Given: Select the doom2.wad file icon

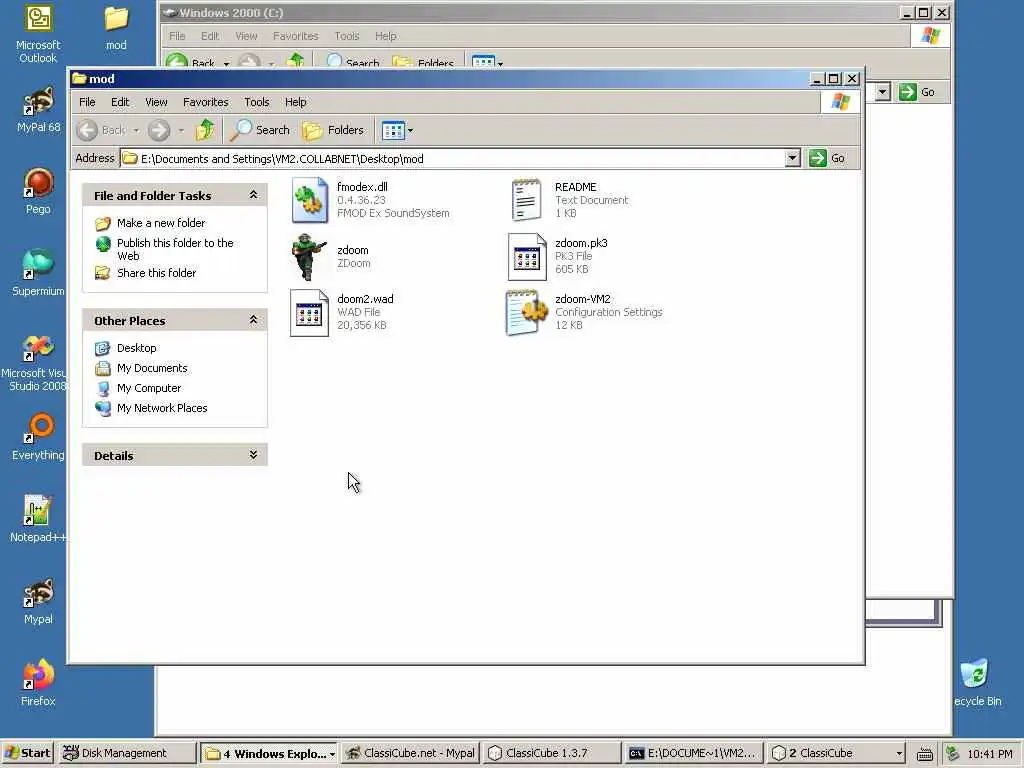Looking at the screenshot, I should click(x=310, y=312).
